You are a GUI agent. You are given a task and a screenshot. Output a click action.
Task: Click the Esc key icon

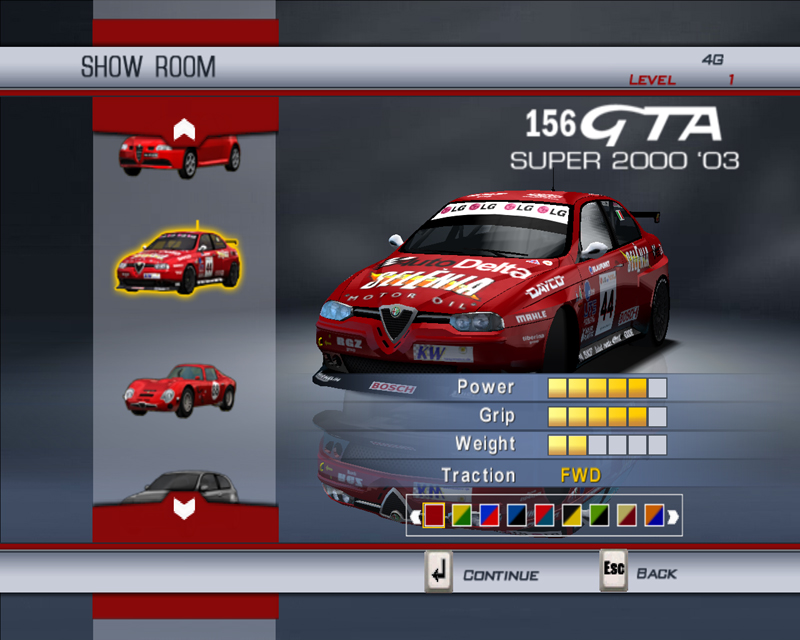[613, 571]
